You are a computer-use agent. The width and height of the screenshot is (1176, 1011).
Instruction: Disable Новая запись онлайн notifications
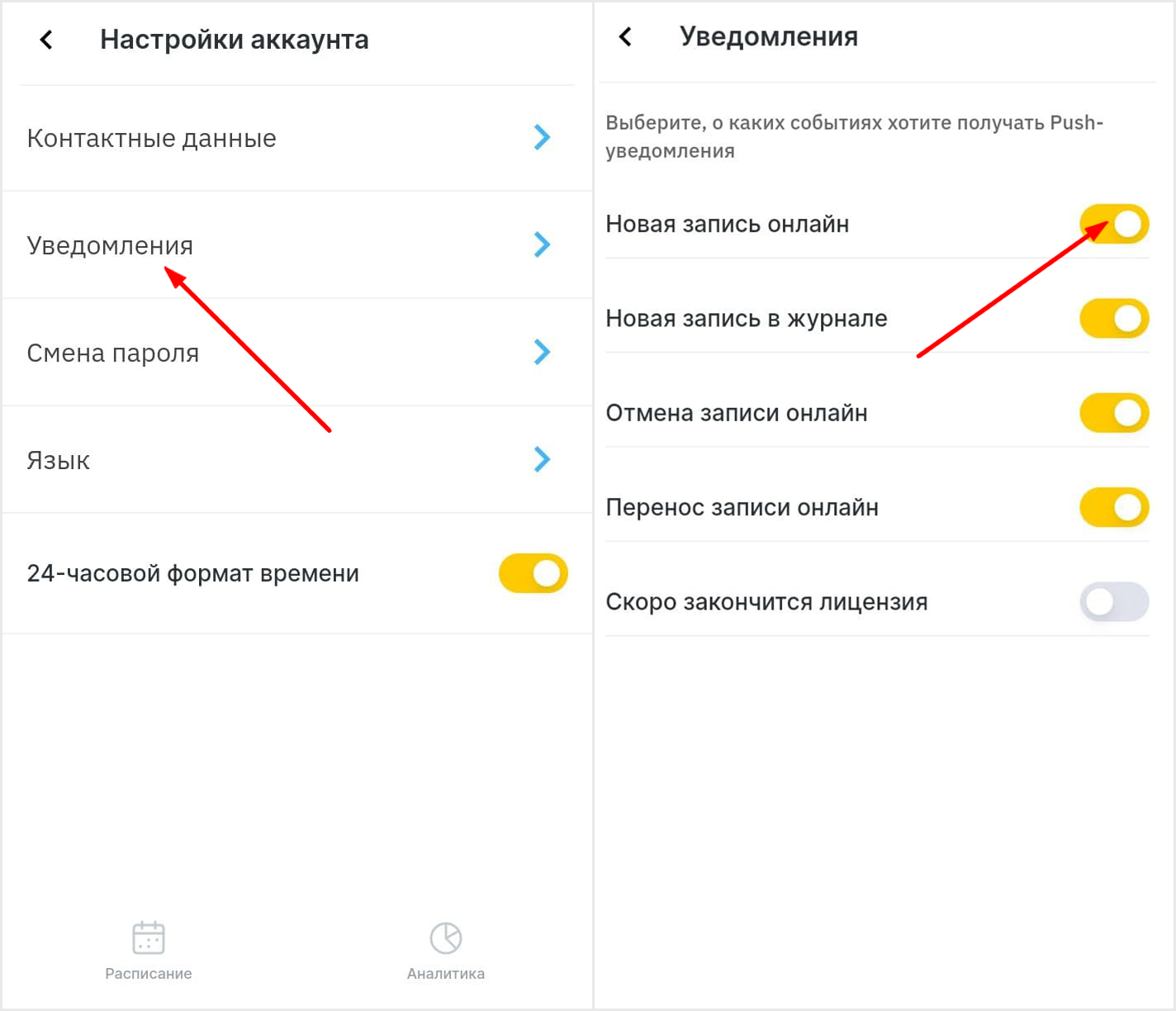click(x=1114, y=224)
